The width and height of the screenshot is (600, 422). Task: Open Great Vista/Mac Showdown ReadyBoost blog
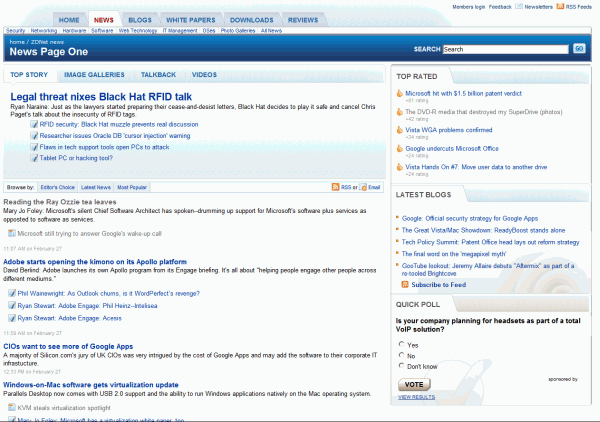483,230
